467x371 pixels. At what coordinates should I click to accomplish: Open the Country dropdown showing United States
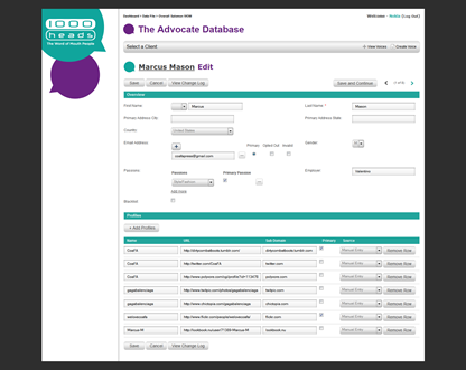[202, 131]
